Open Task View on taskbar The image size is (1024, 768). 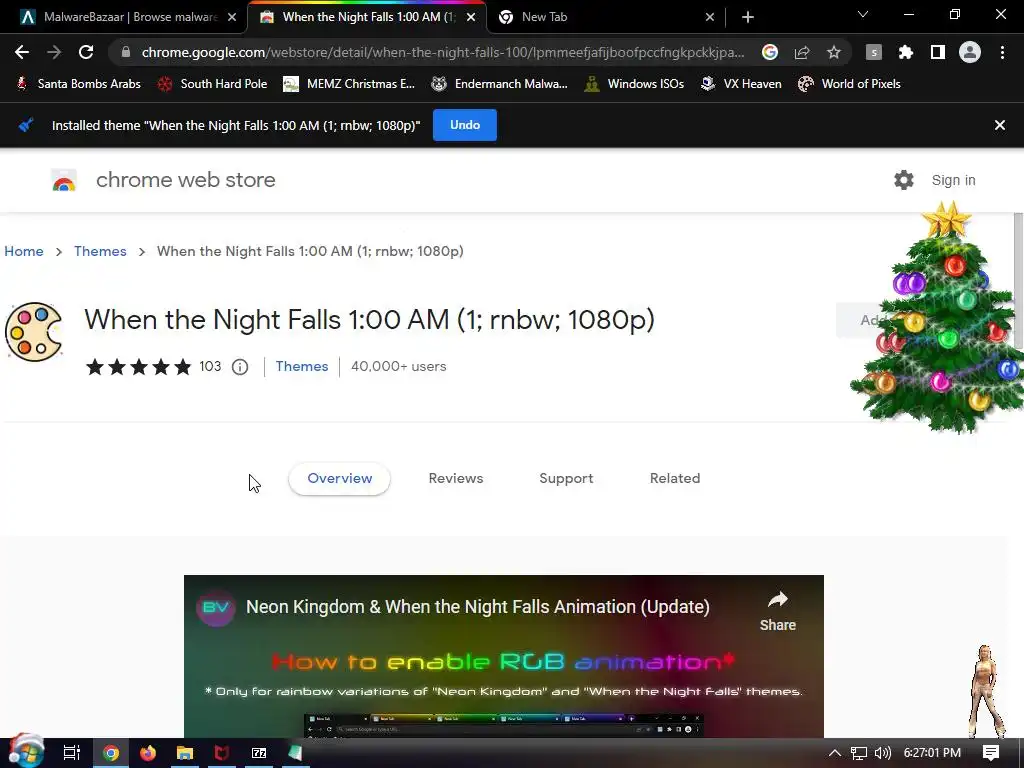pyautogui.click(x=71, y=753)
